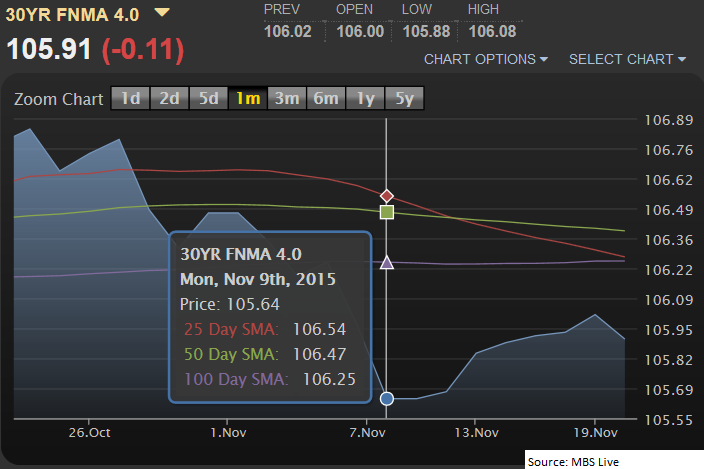Click the LOW value 105.88
The height and width of the screenshot is (469, 704).
click(426, 31)
